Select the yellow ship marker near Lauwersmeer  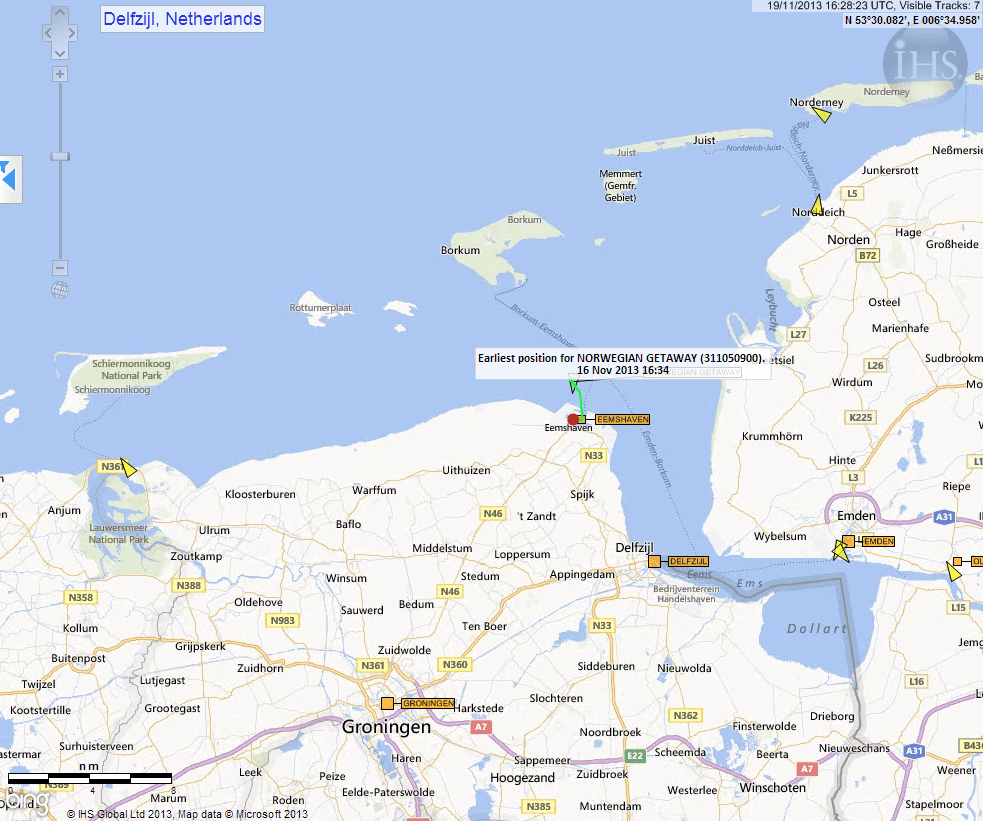point(127,468)
